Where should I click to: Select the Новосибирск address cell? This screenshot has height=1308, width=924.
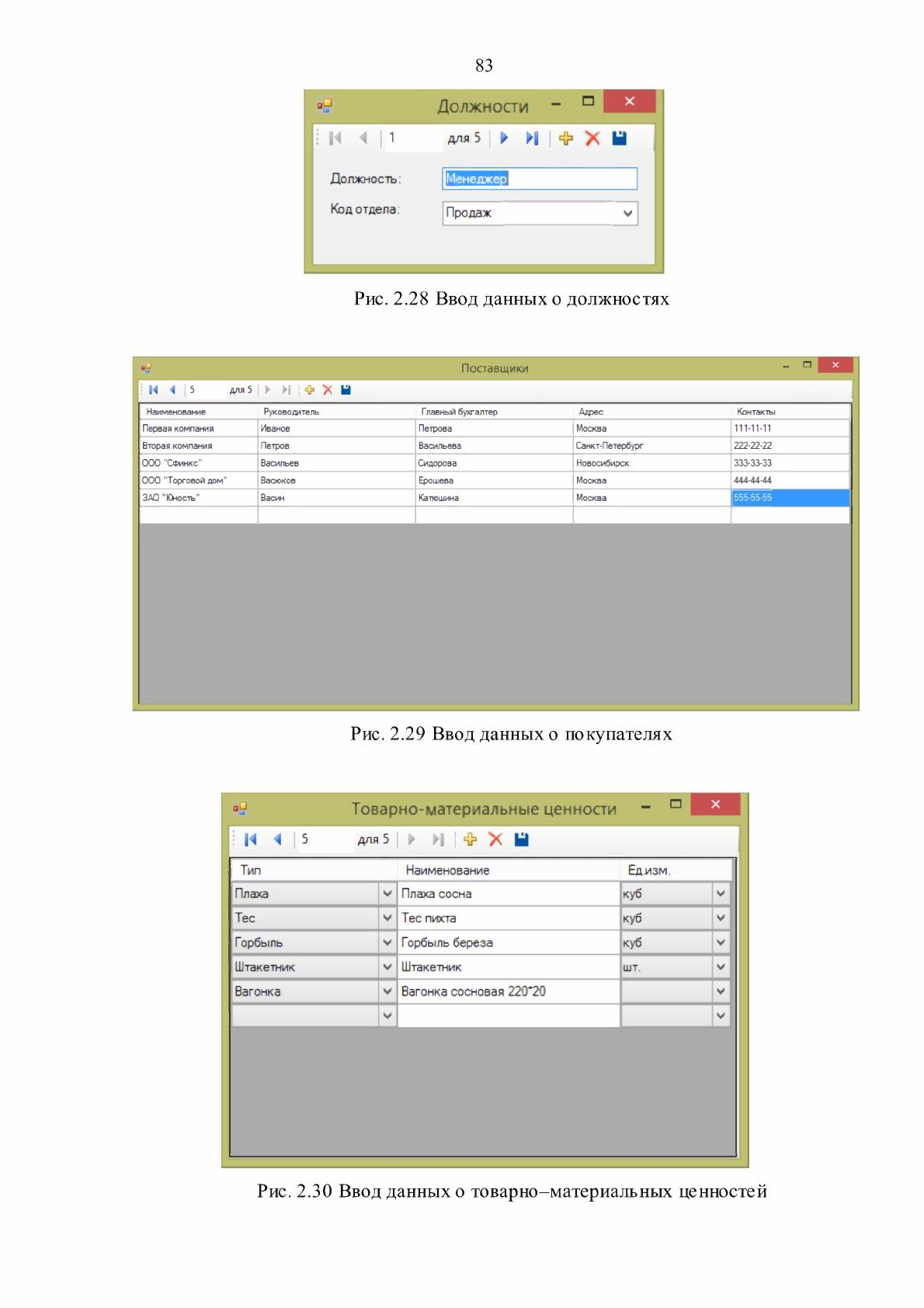tap(651, 463)
